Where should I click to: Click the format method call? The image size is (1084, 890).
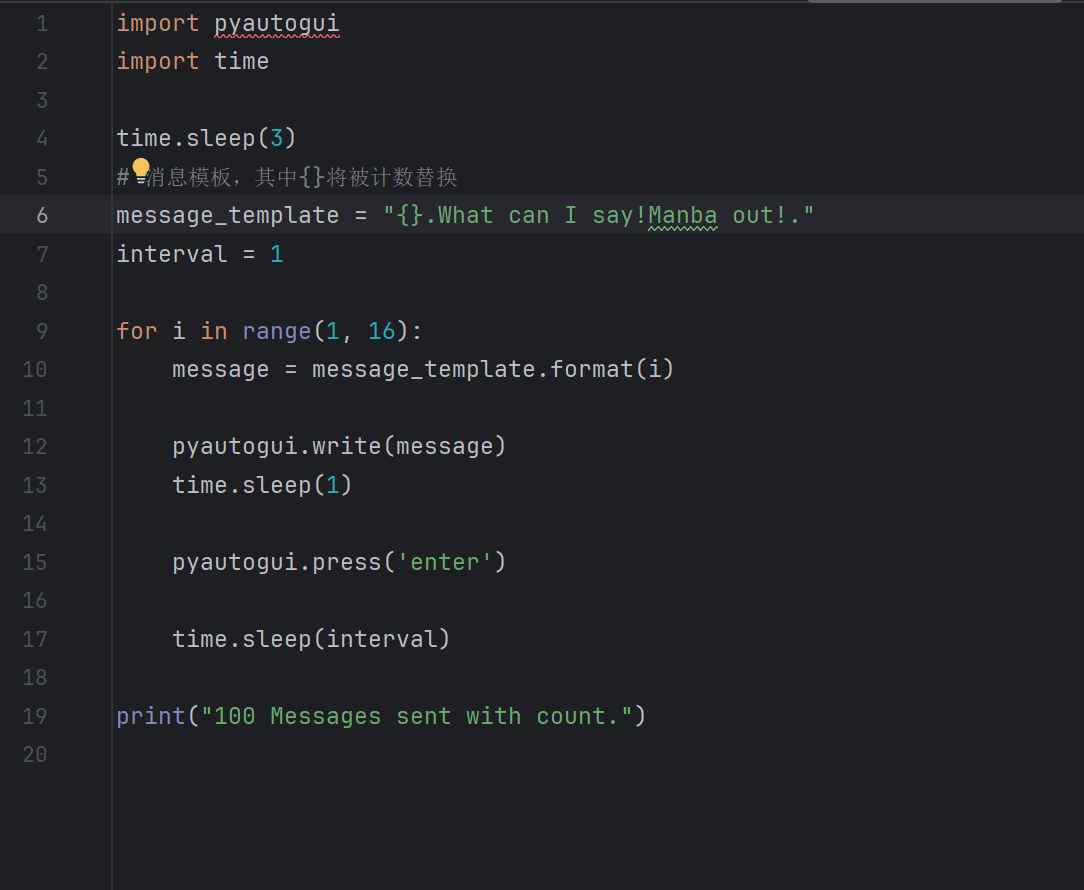click(592, 369)
